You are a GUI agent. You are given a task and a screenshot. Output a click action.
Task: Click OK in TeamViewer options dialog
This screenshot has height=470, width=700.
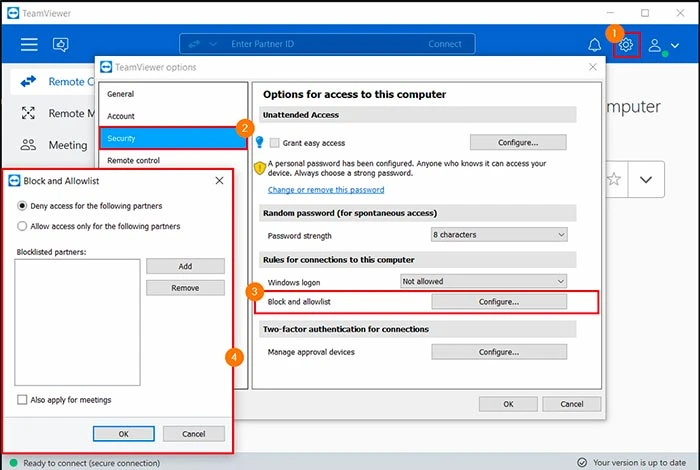(508, 404)
